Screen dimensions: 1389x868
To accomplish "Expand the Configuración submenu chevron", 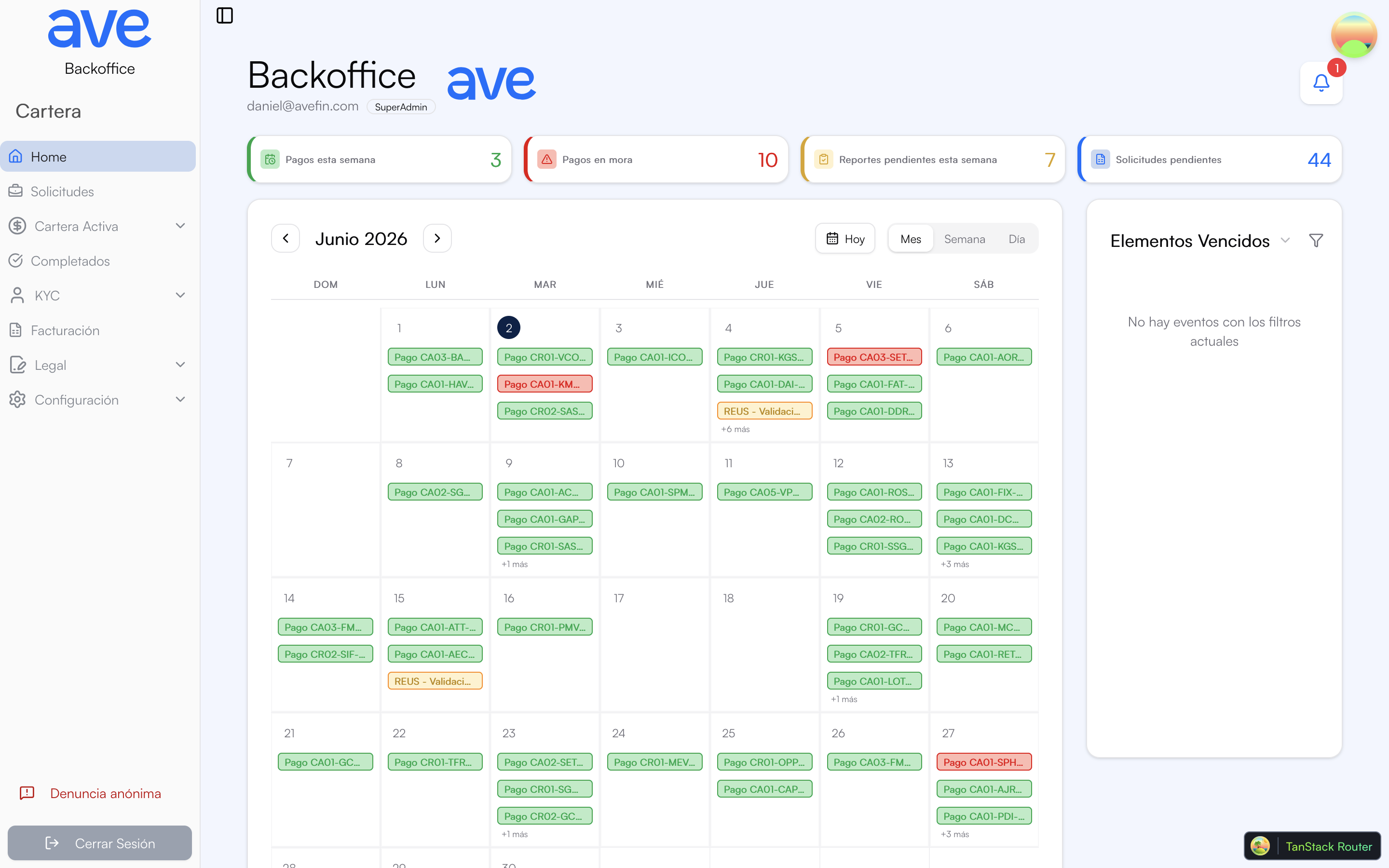I will pyautogui.click(x=180, y=400).
